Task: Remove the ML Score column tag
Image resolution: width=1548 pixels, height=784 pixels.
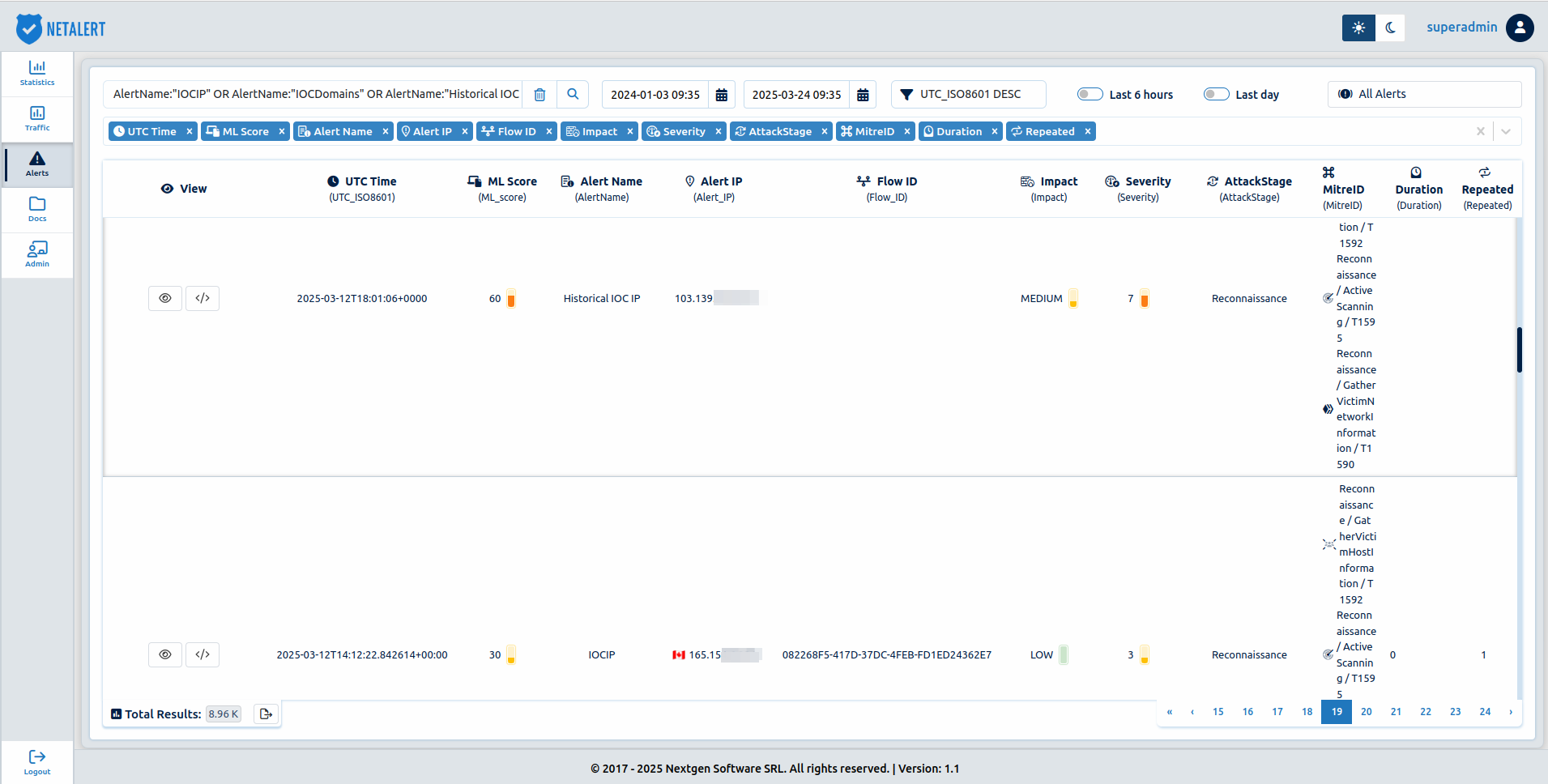Action: (x=282, y=131)
